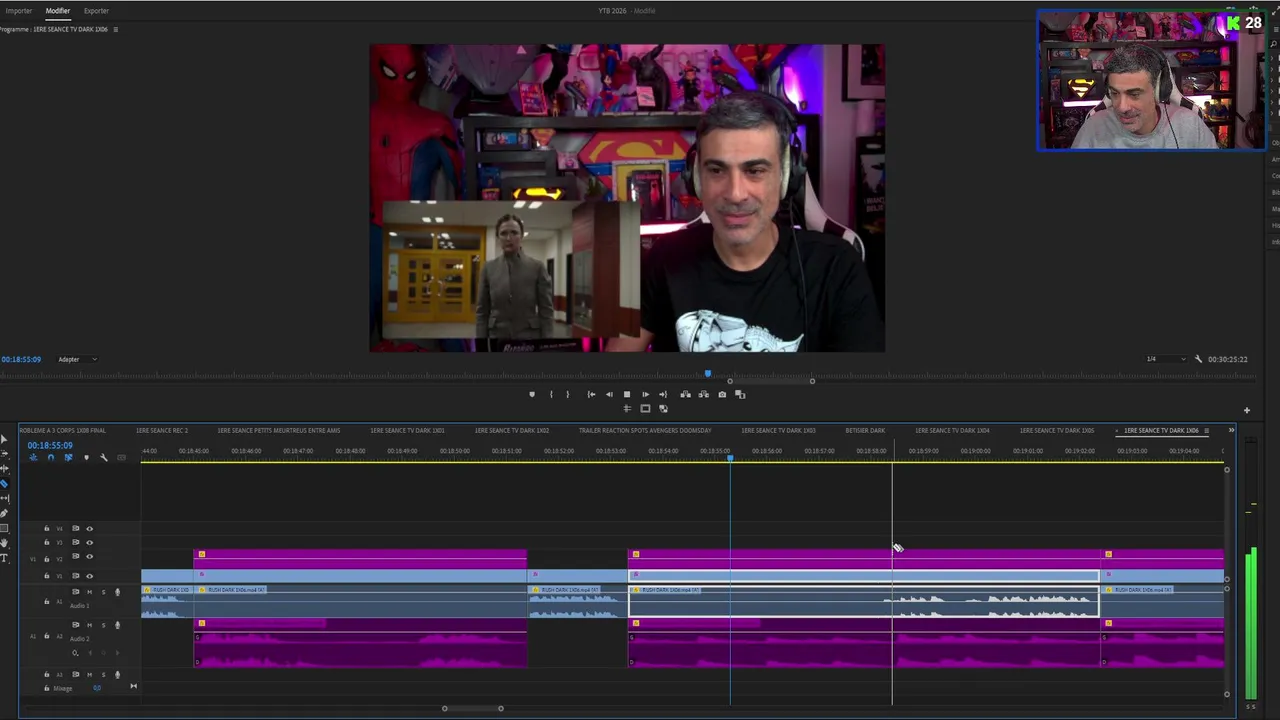Hide video track V4 output
Viewport: 1280px width, 720px height.
pyautogui.click(x=89, y=528)
